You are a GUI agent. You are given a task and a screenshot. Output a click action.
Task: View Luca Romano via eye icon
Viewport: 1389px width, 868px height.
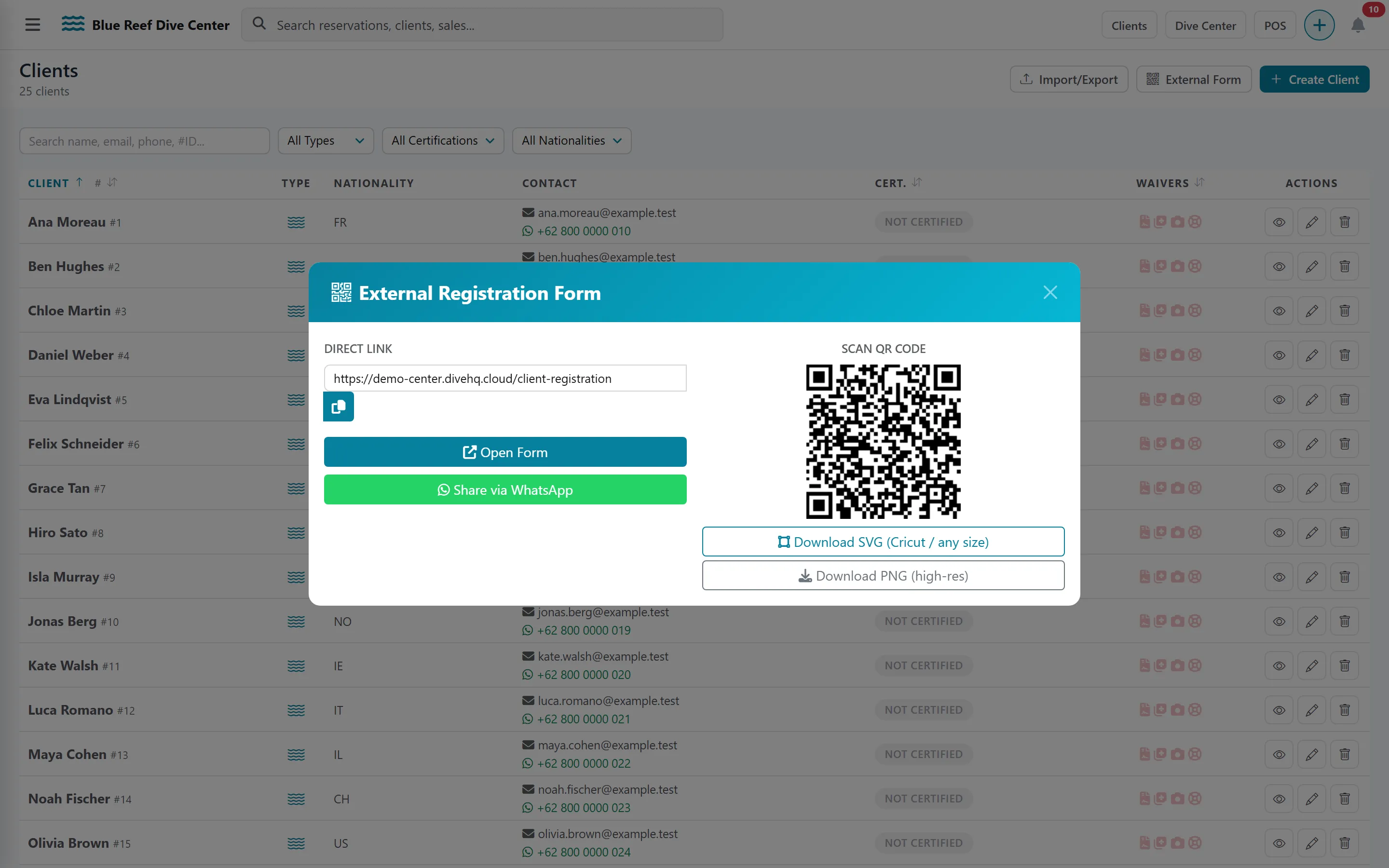point(1279,710)
